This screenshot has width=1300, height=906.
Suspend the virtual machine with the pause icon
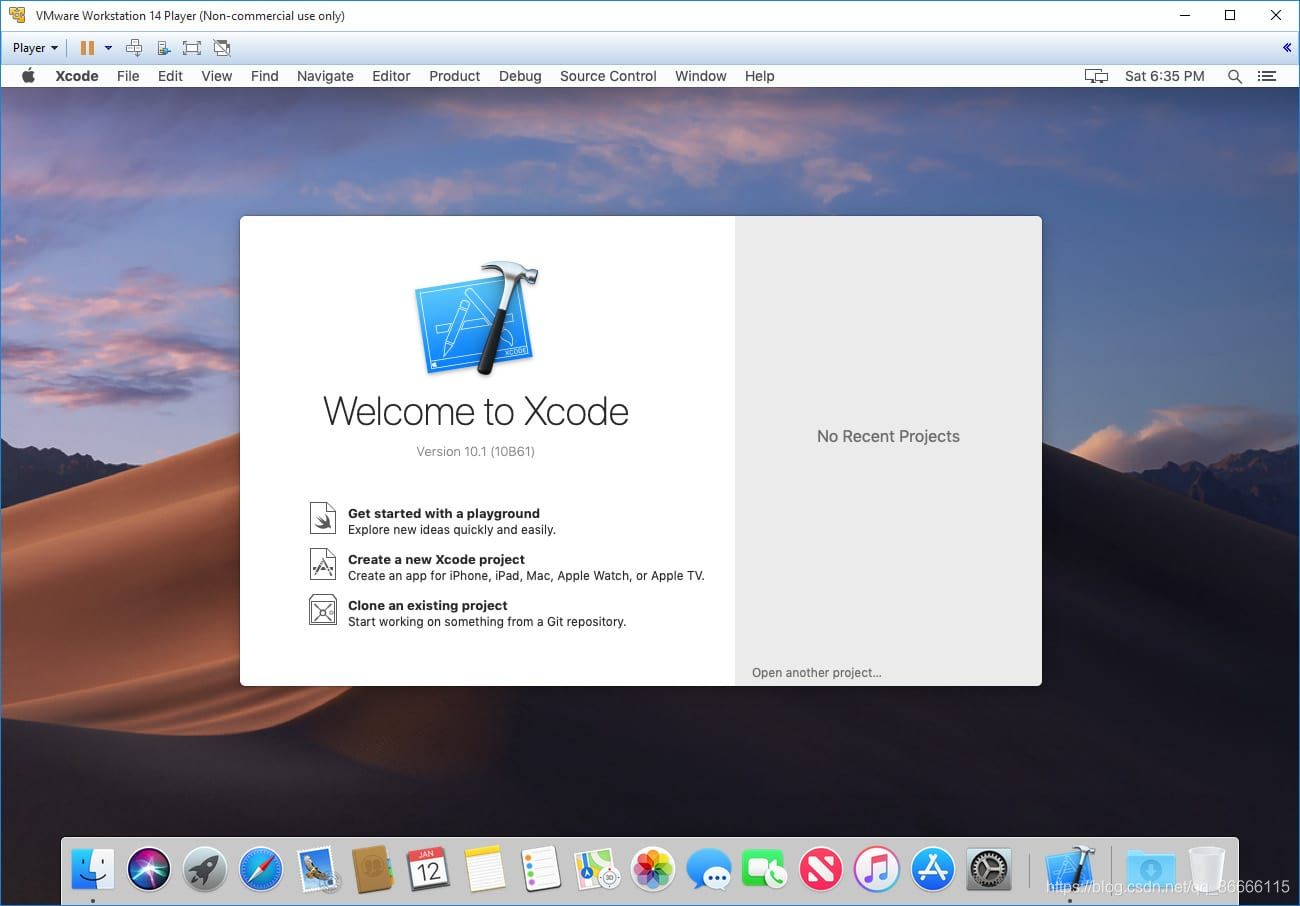(88, 47)
